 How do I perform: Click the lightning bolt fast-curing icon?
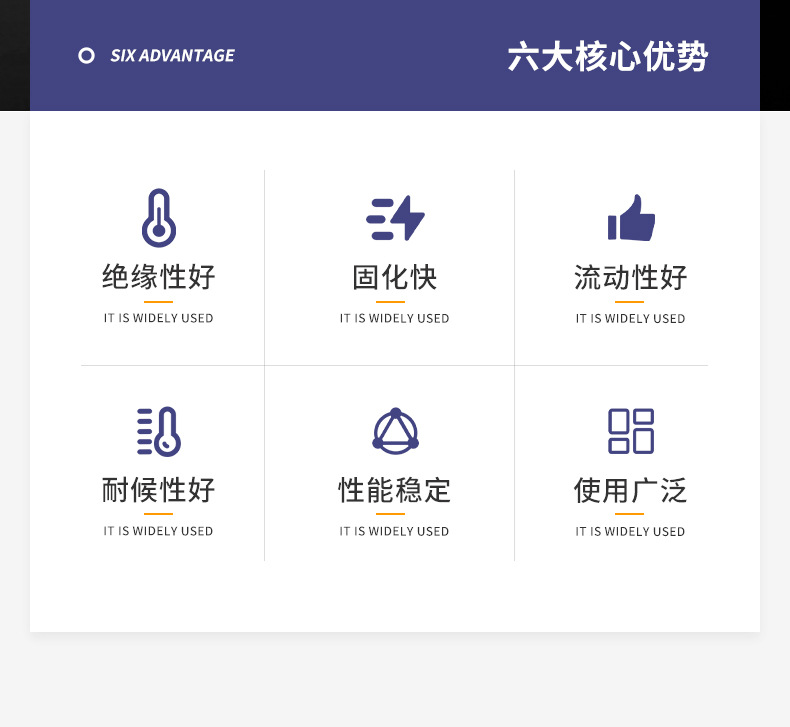395,218
